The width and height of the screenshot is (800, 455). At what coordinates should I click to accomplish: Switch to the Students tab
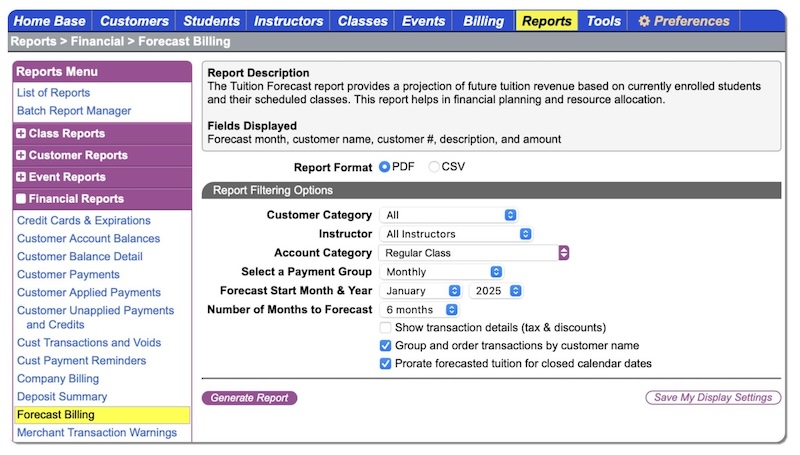211,21
